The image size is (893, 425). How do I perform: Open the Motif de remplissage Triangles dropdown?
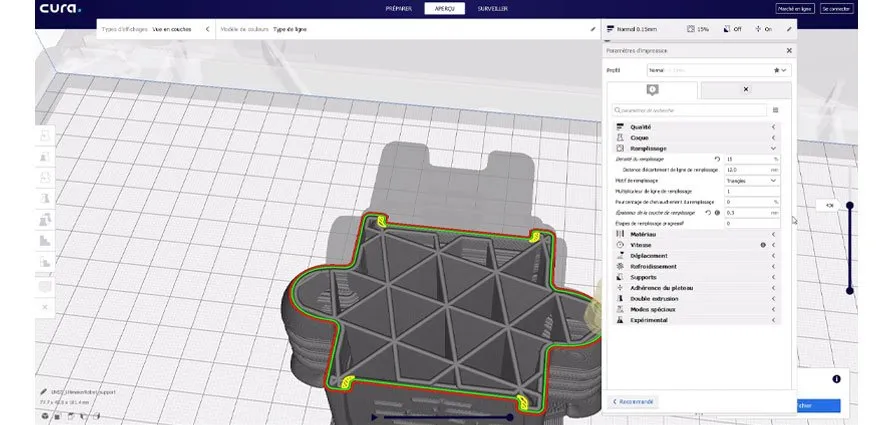click(752, 181)
